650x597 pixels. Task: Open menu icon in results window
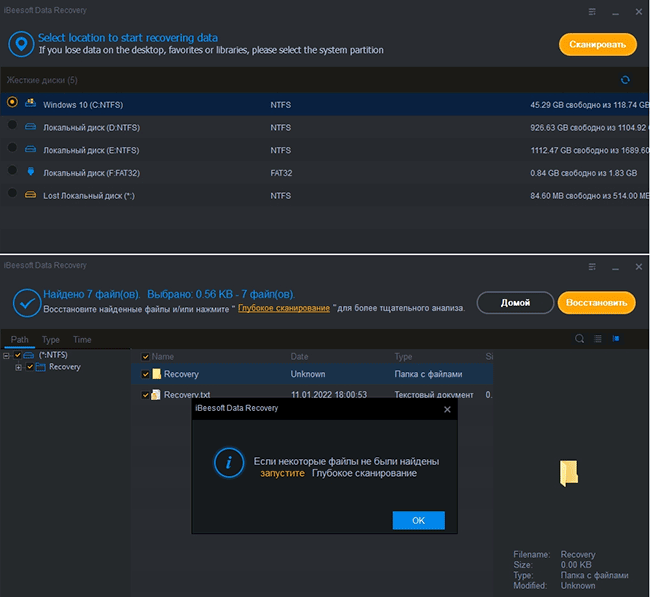click(592, 267)
